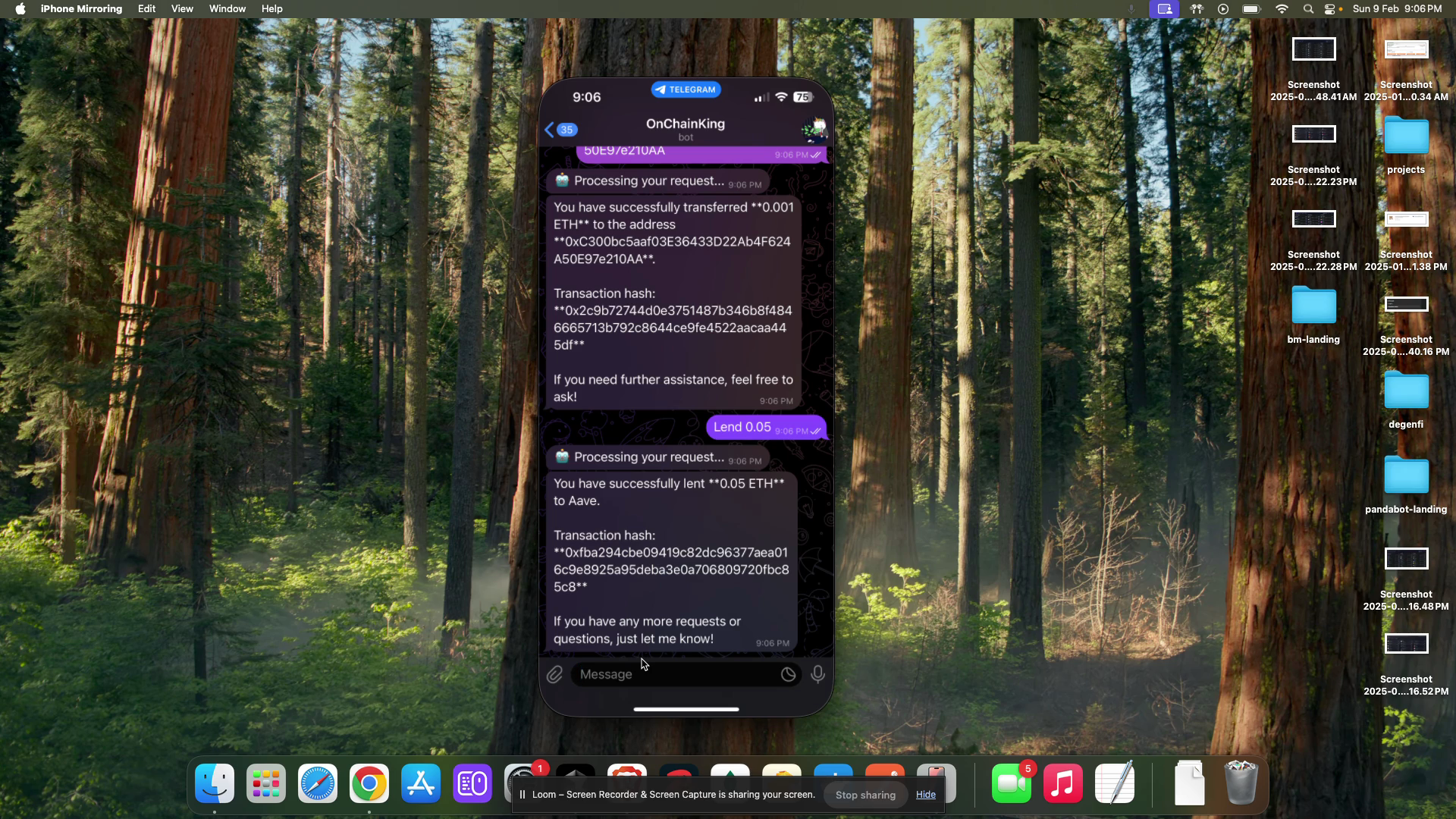1456x819 pixels.
Task: Open App Store in the Dock
Action: click(x=421, y=783)
